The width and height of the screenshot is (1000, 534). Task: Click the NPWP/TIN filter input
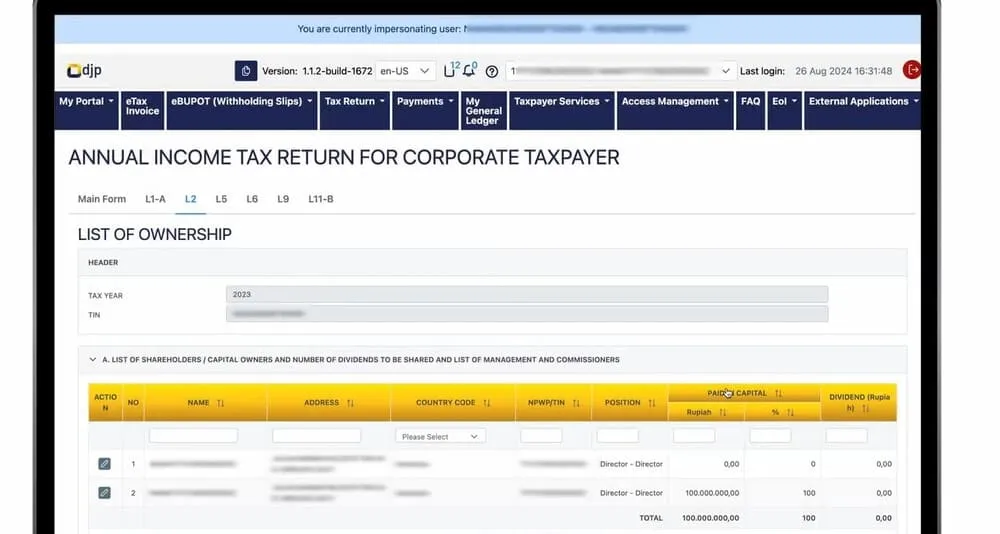(x=541, y=436)
